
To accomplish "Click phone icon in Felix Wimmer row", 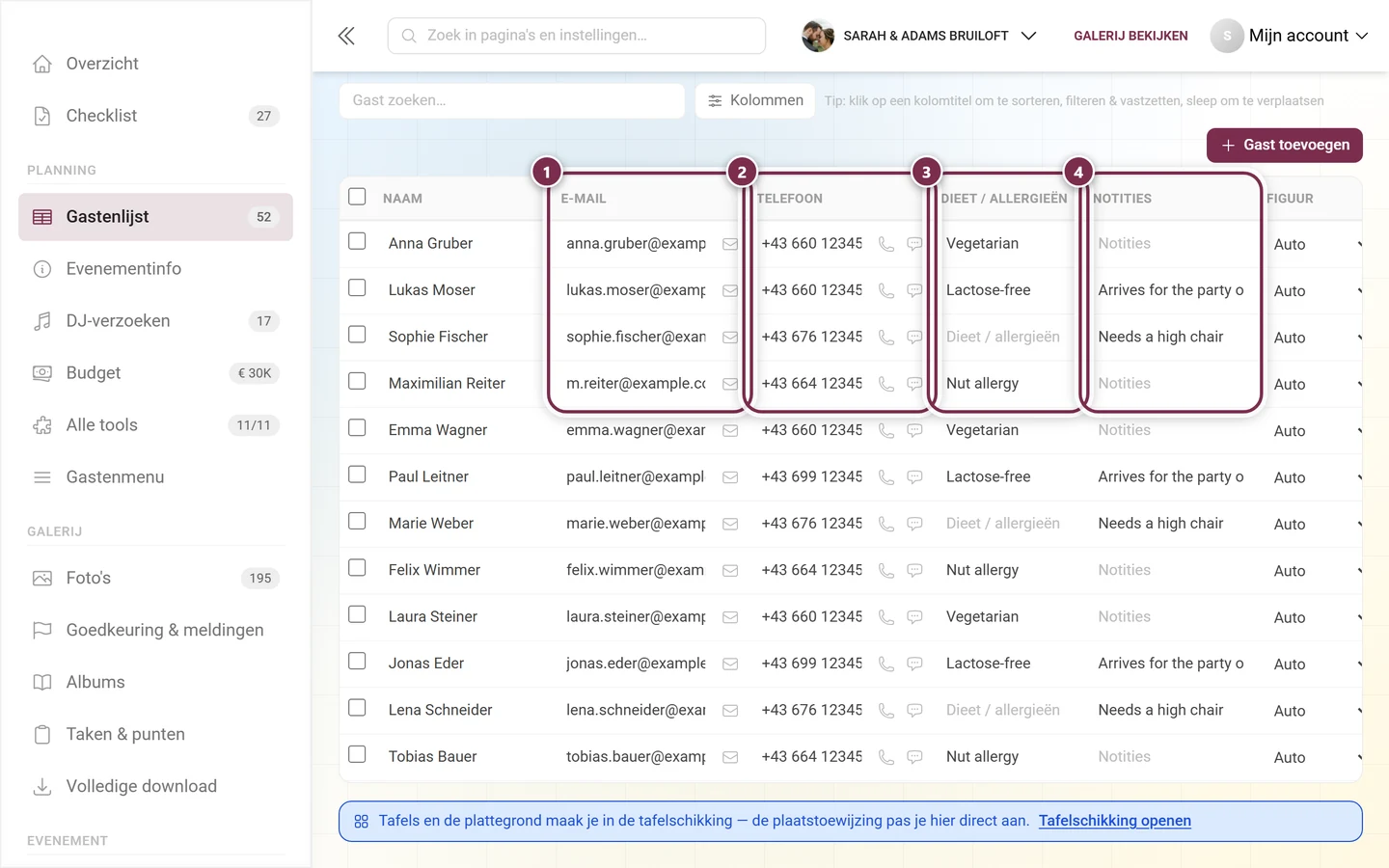I will point(885,570).
